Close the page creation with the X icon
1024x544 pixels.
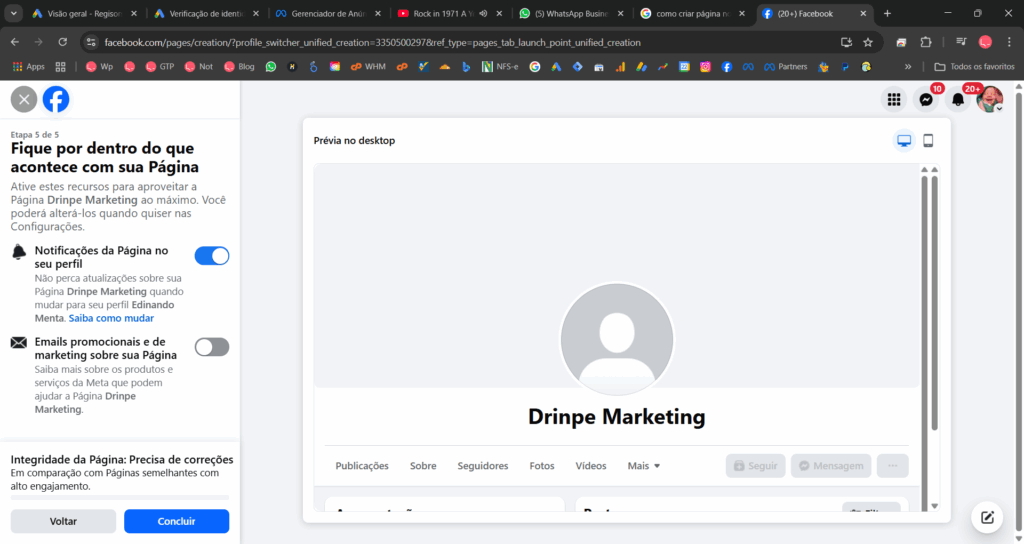coord(24,100)
